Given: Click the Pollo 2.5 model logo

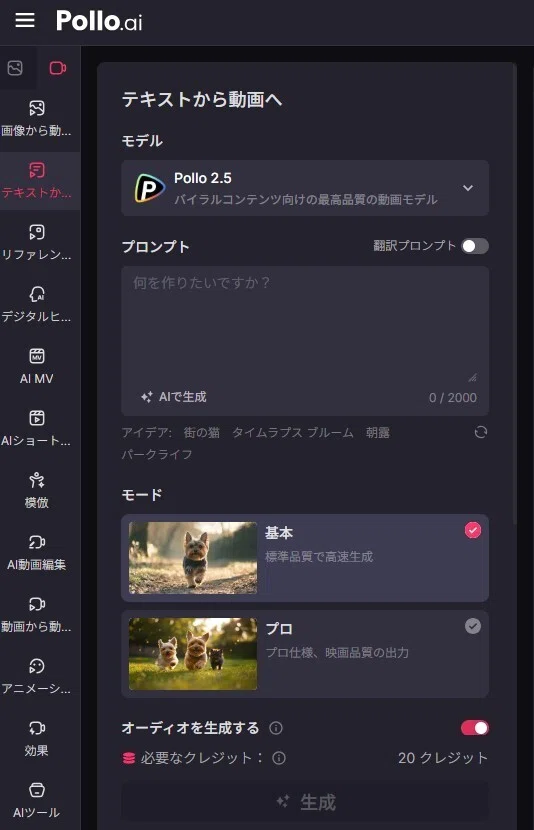Looking at the screenshot, I should click(x=149, y=188).
